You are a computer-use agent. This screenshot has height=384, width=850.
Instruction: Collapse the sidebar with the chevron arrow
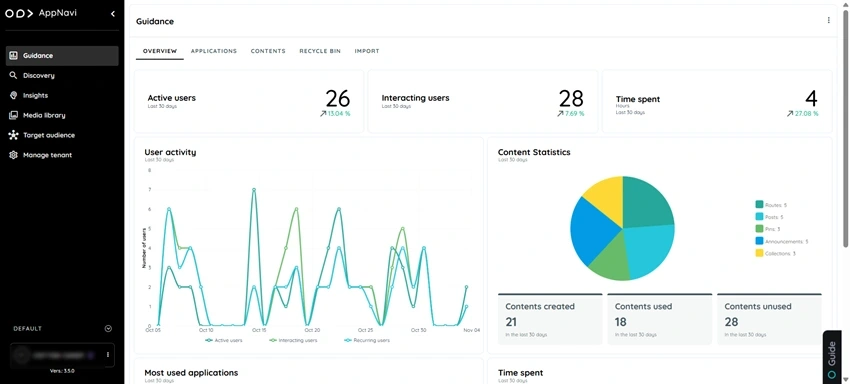click(x=113, y=14)
